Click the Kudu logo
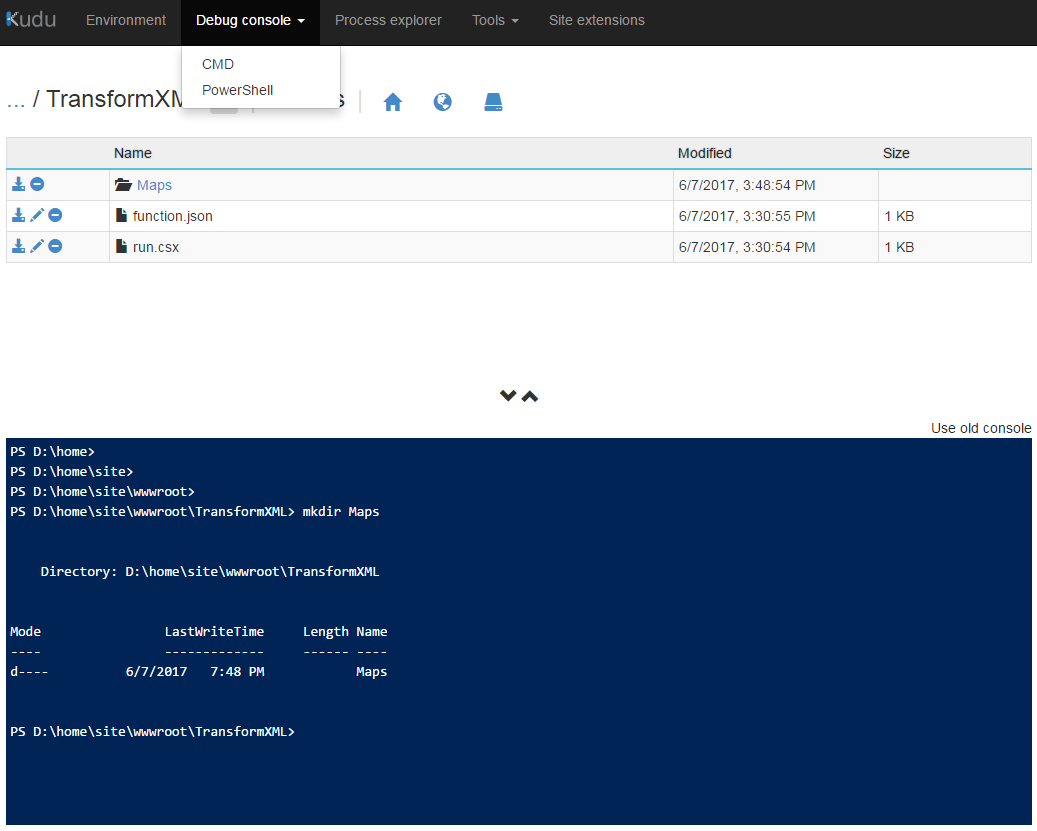Image resolution: width=1037 pixels, height=831 pixels. 31,20
